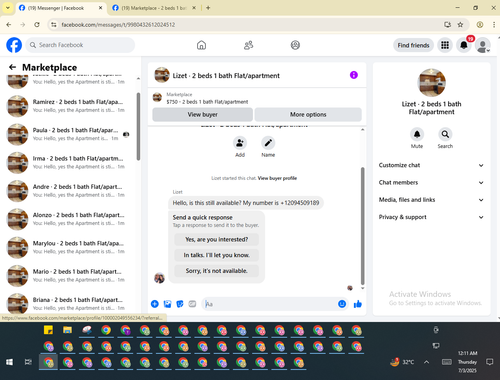Click the Name edit pencil icon

coord(268,143)
